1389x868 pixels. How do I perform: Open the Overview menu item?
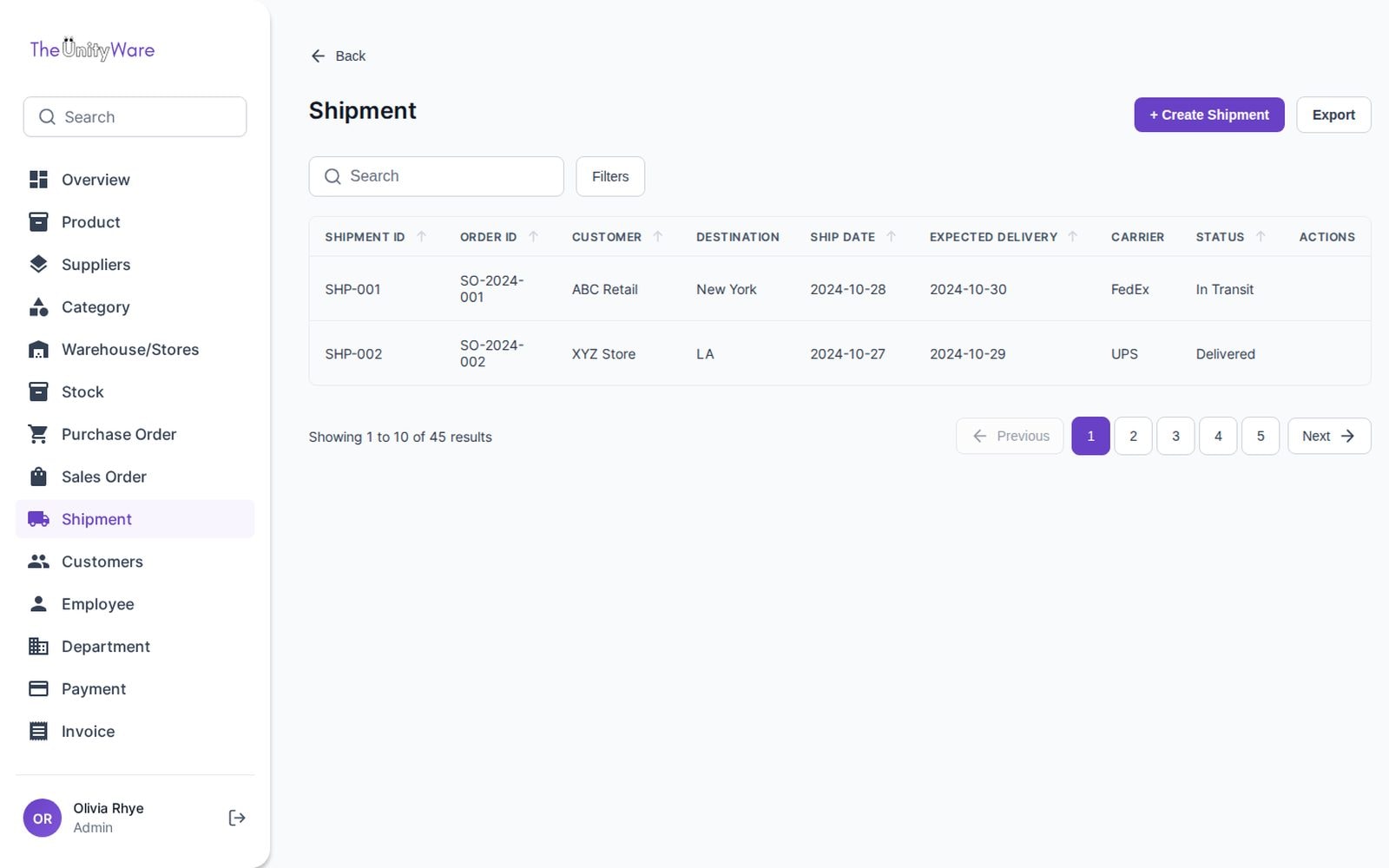[x=135, y=180]
